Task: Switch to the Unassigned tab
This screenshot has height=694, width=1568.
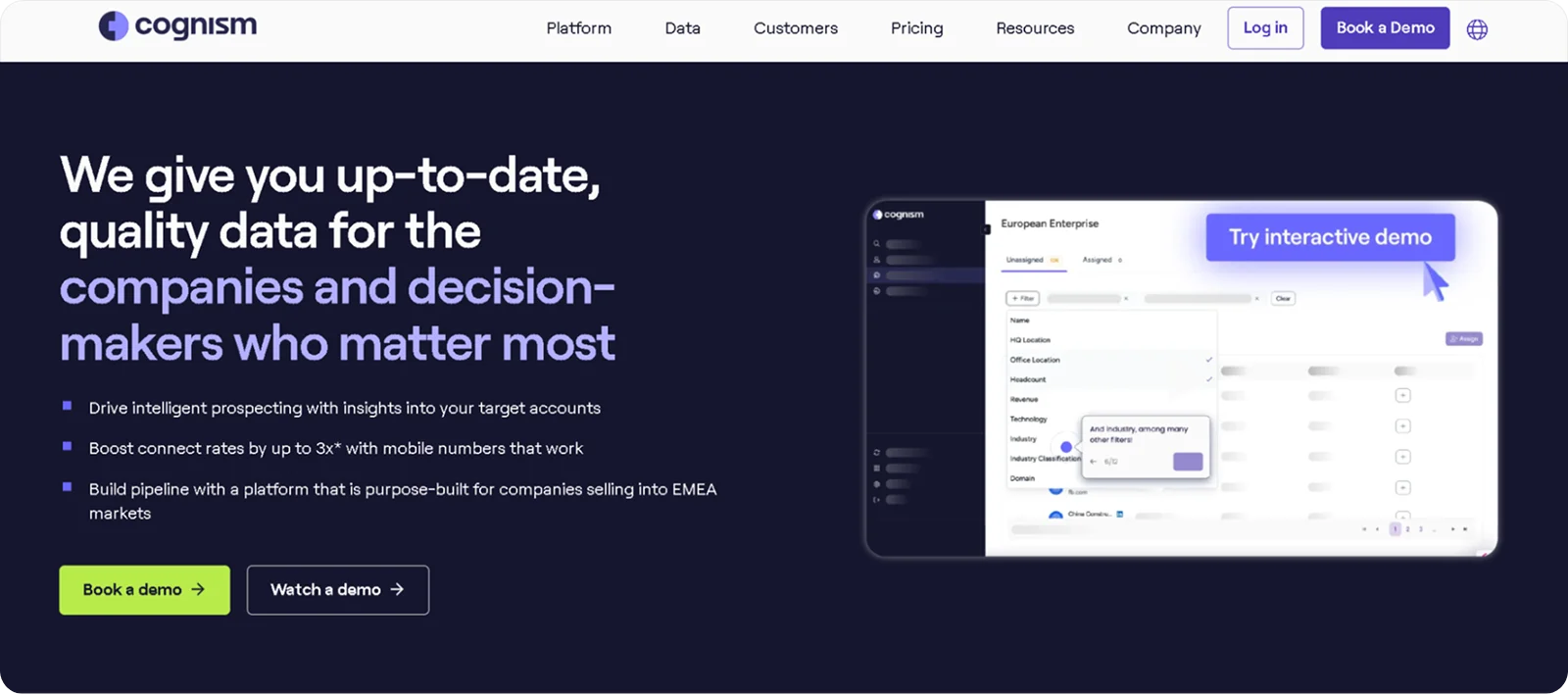Action: click(x=1034, y=260)
